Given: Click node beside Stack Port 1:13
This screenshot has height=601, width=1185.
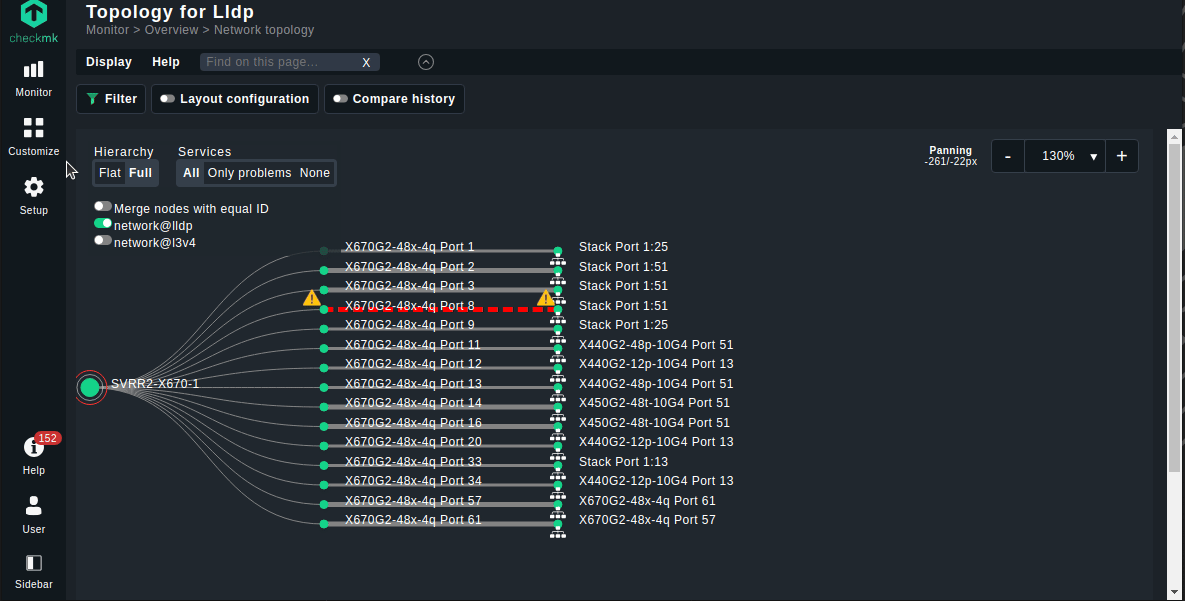Looking at the screenshot, I should coord(558,466).
